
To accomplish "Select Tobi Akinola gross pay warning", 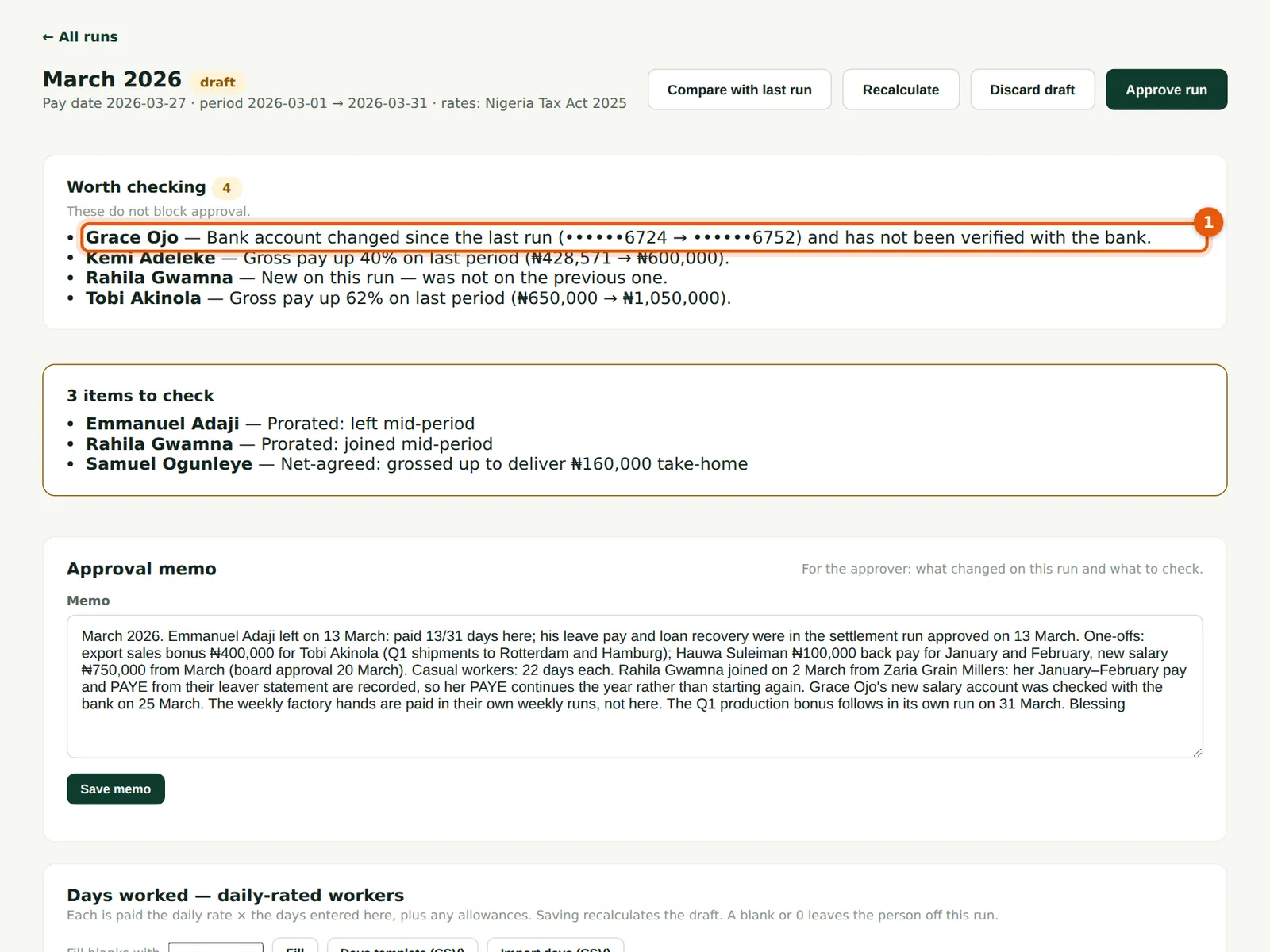I will click(408, 298).
